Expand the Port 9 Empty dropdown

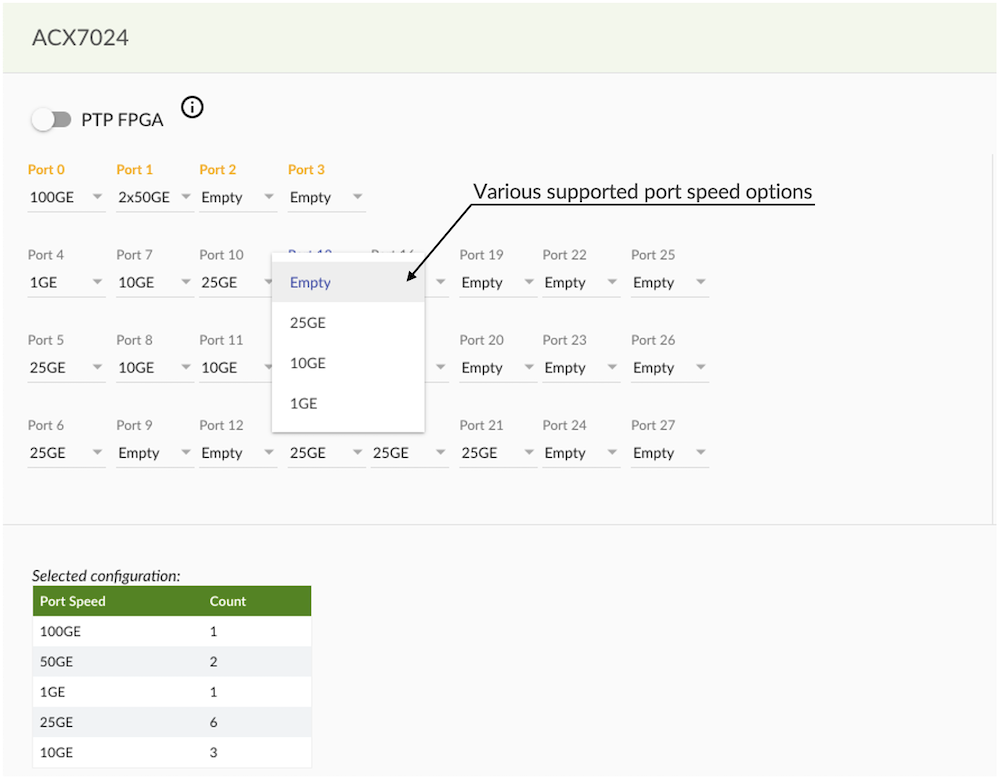154,453
